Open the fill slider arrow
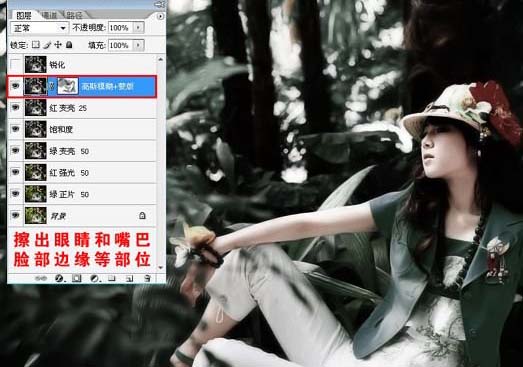523x367 pixels. pyautogui.click(x=138, y=45)
